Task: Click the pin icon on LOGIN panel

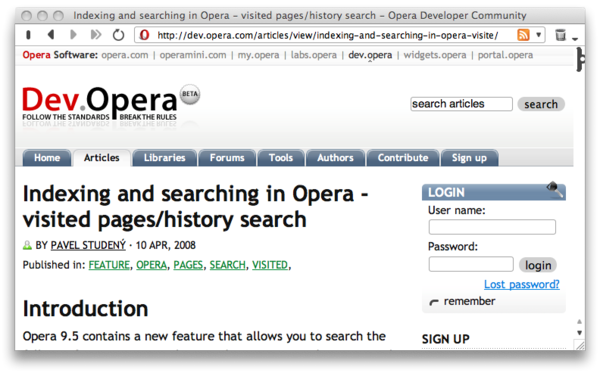Action: tap(555, 189)
